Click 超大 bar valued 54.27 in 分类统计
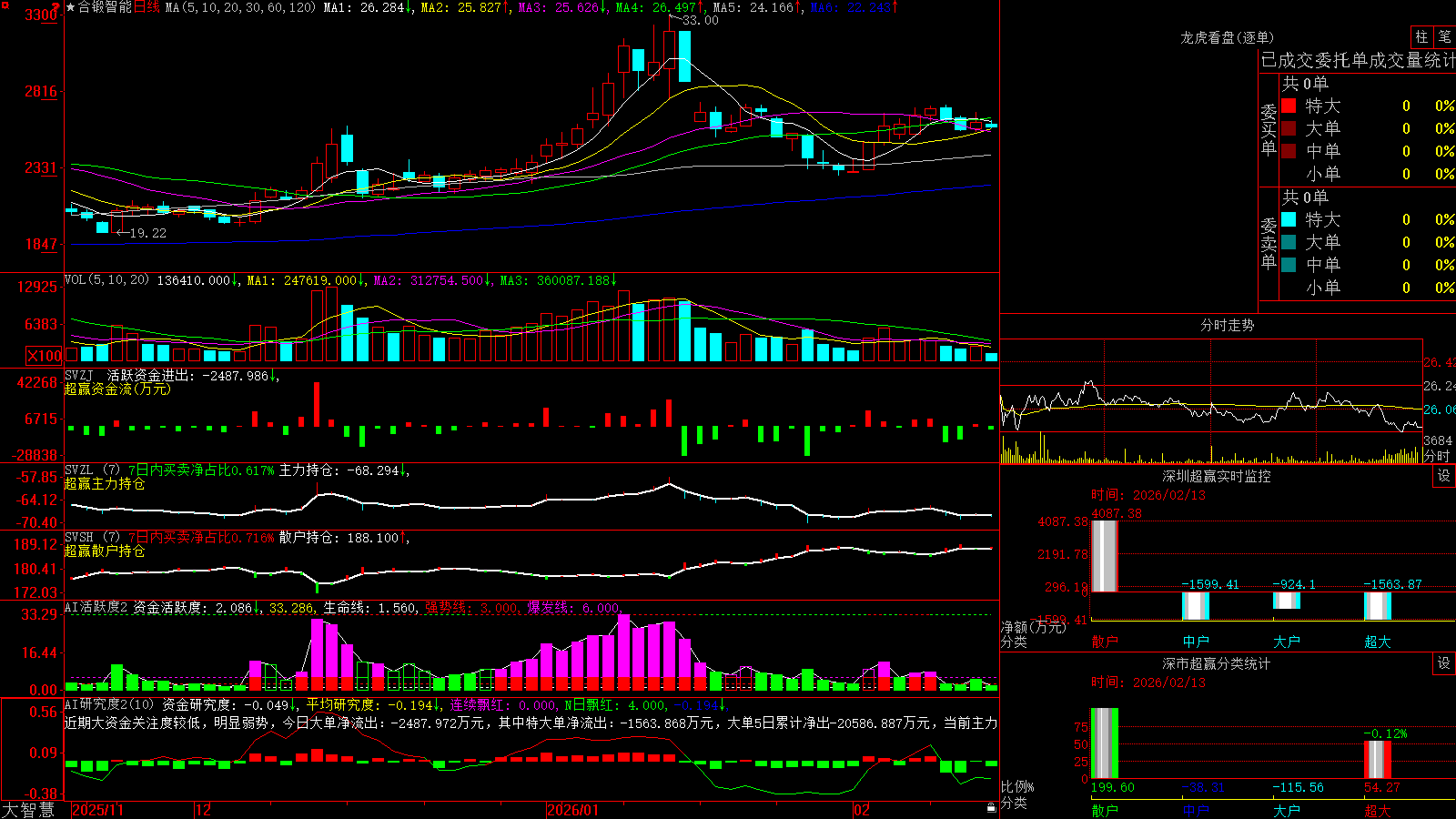The width and height of the screenshot is (1456, 819). 1378,760
